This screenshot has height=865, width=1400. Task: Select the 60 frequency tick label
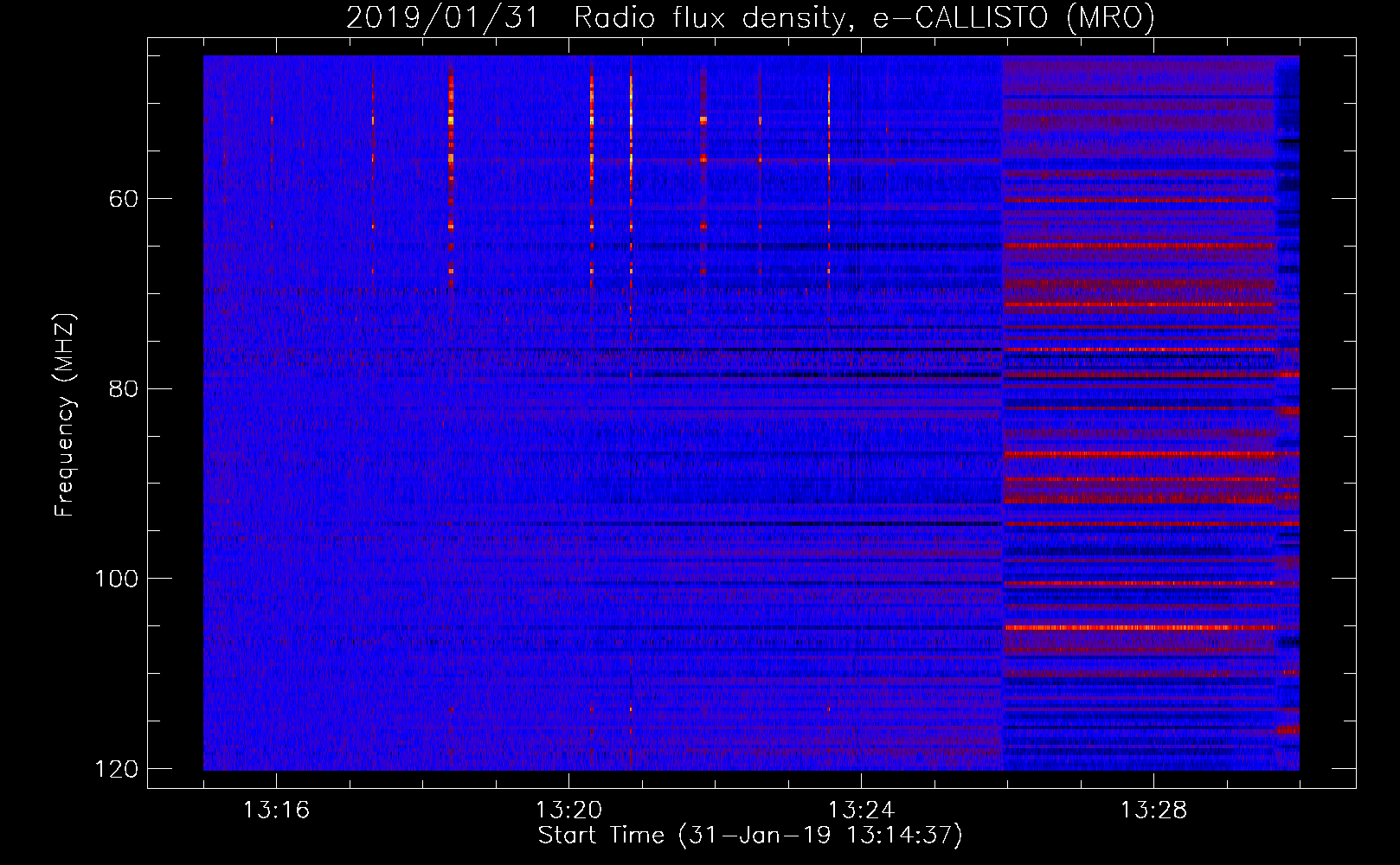pyautogui.click(x=123, y=199)
